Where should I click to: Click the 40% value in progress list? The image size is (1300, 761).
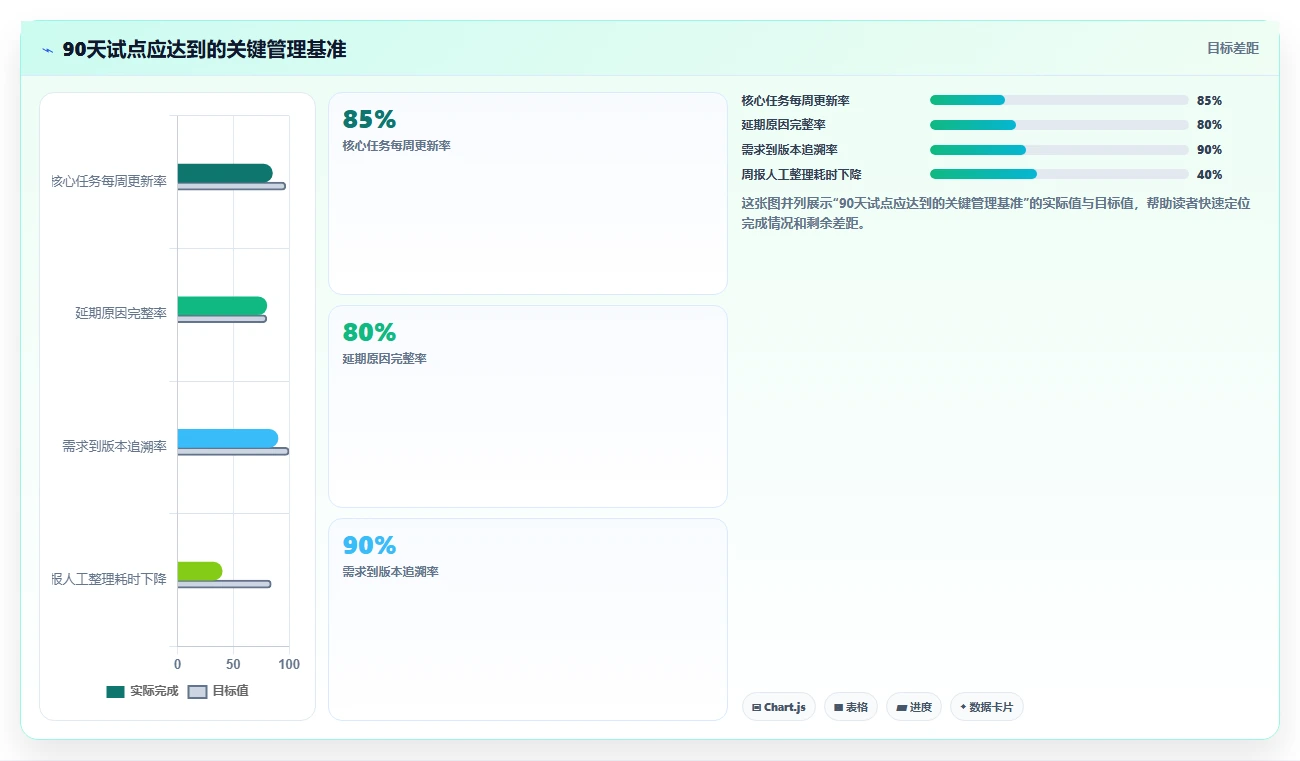click(1209, 175)
